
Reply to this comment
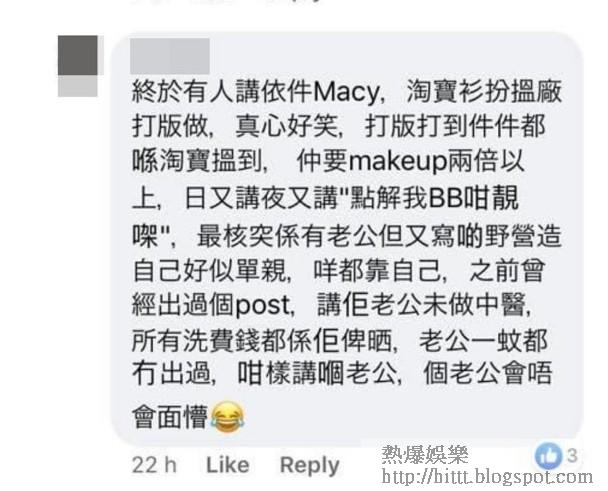309,466
